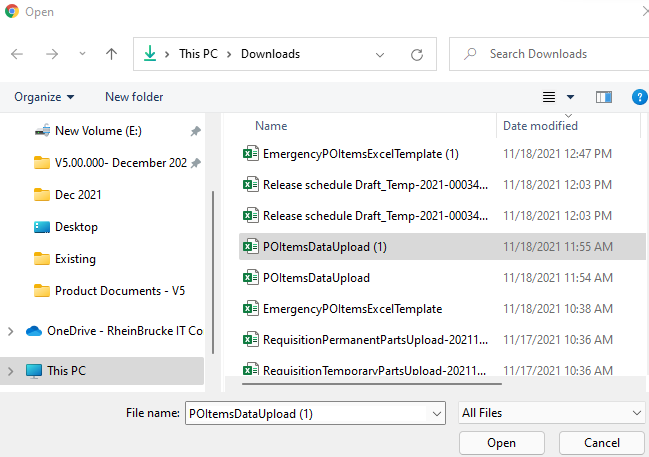
Task: Click the OneDrive cloud icon
Action: coord(34,331)
